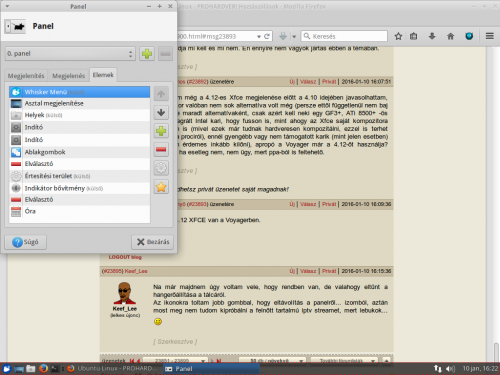Show about info for selected item (star)

(161, 187)
